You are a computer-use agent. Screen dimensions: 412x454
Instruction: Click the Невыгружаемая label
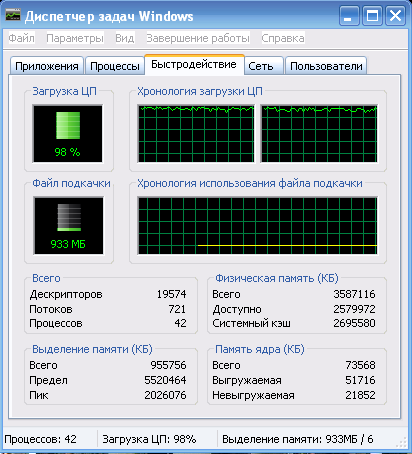253,395
